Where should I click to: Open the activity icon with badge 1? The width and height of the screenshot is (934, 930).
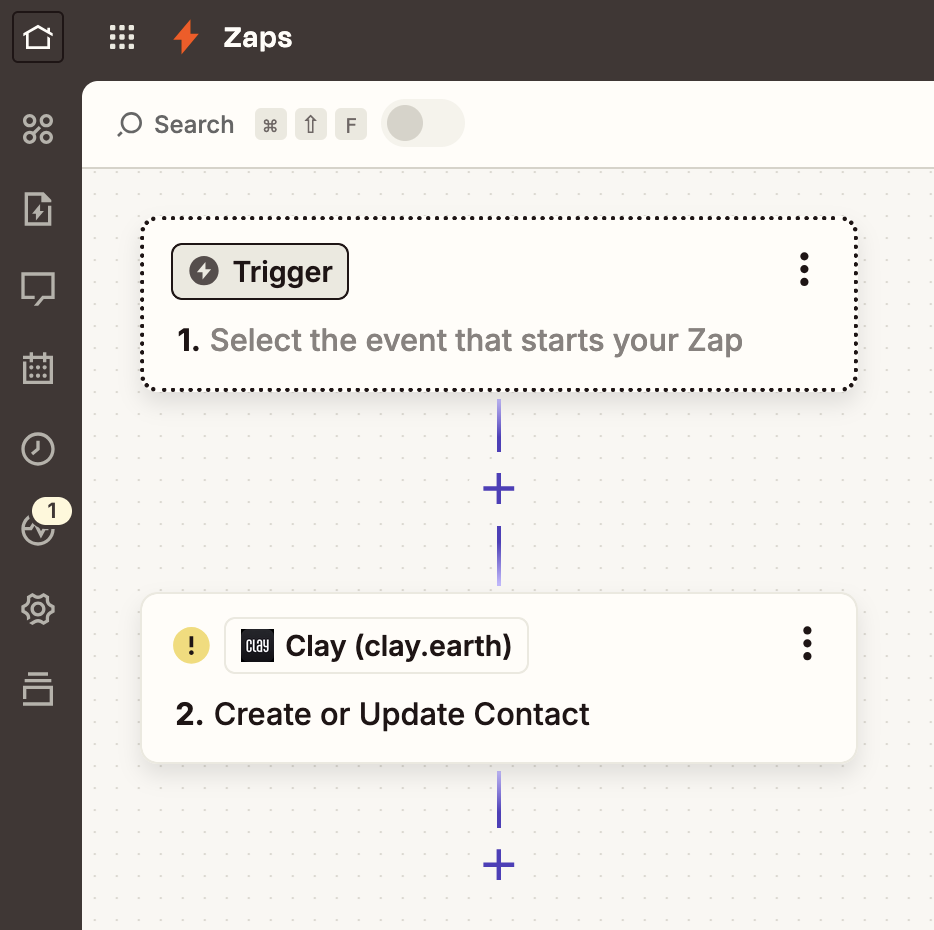point(39,527)
